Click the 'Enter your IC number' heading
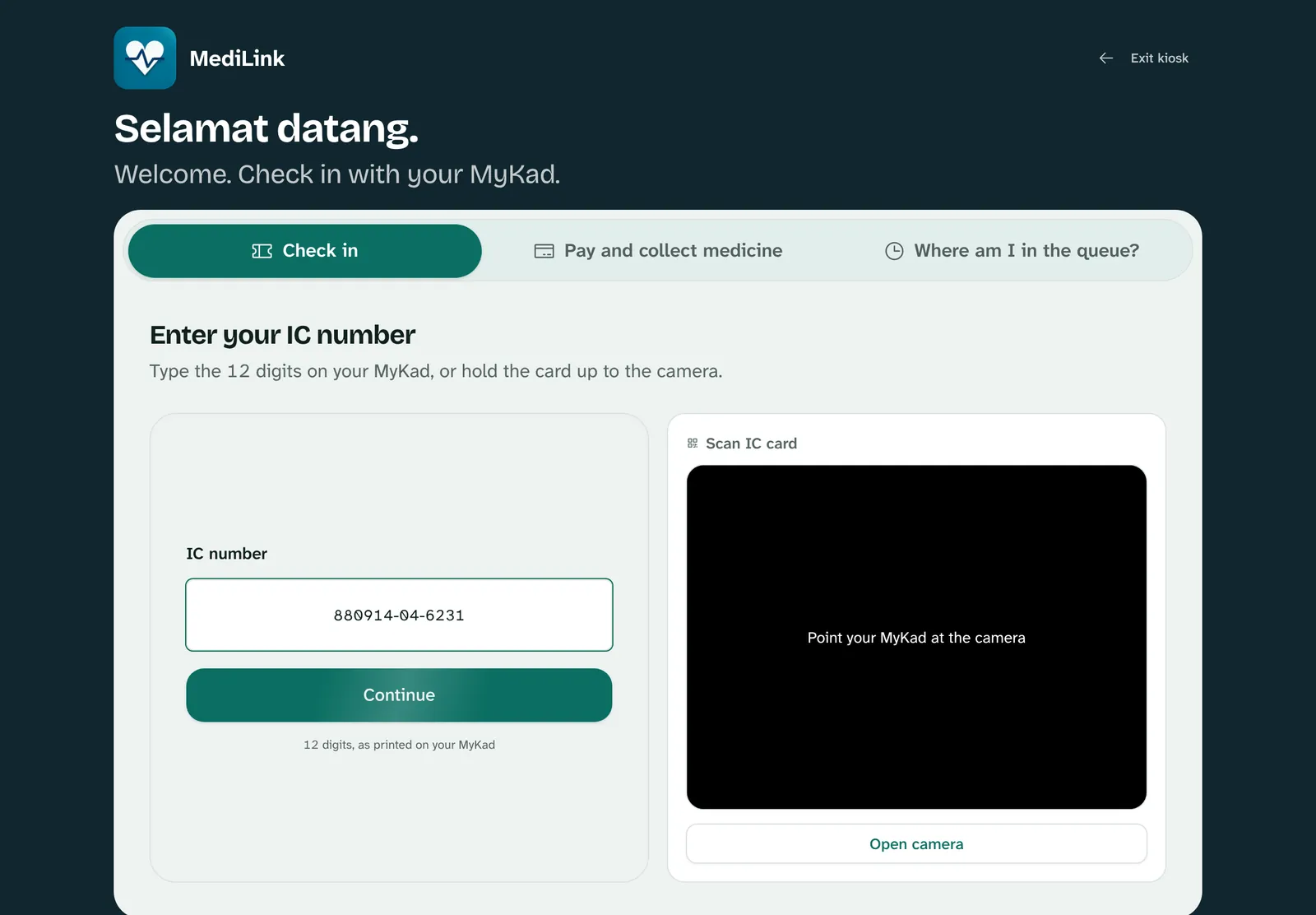 pos(283,336)
